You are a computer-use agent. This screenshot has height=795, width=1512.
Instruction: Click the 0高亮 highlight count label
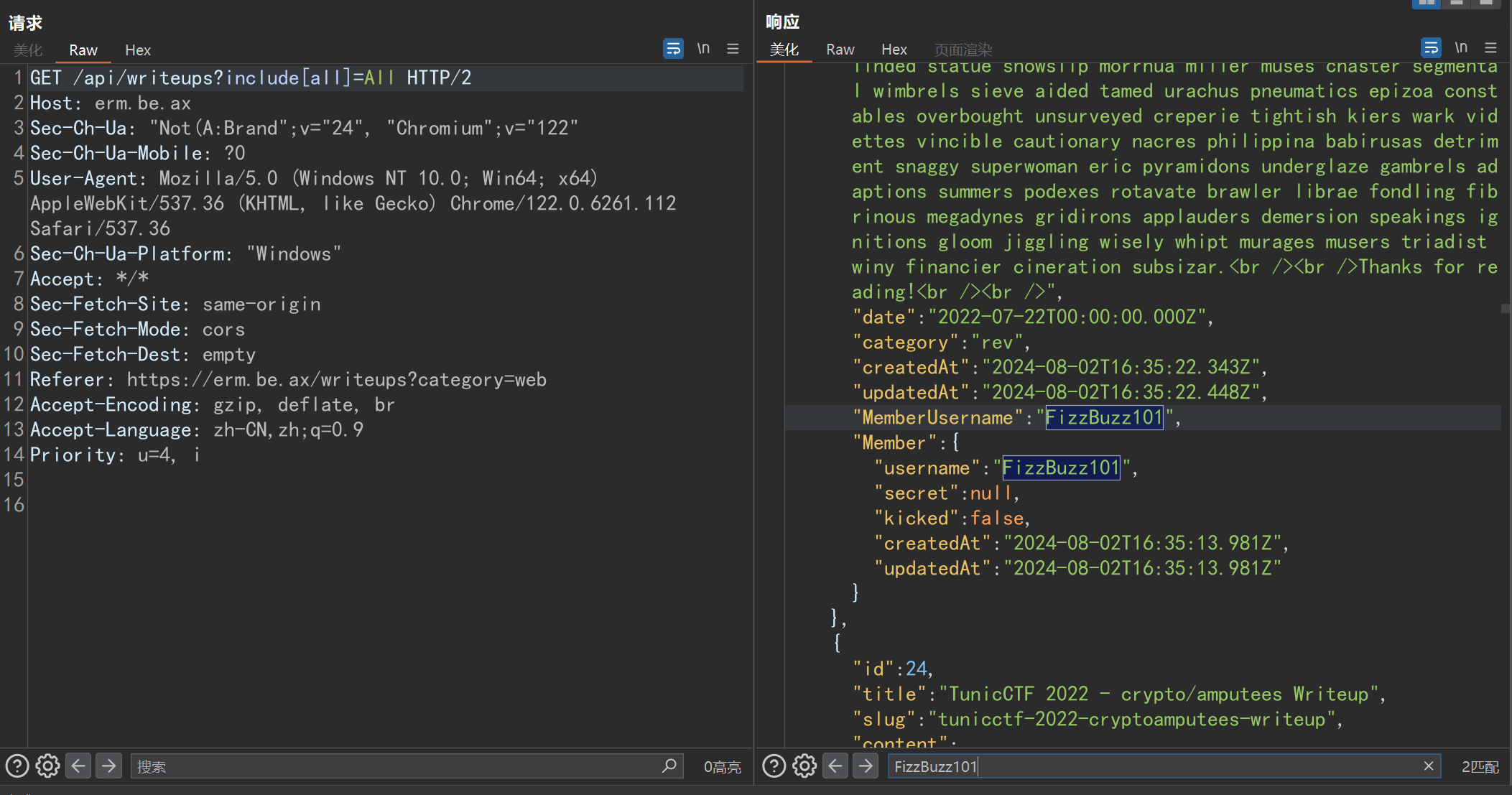pyautogui.click(x=722, y=767)
